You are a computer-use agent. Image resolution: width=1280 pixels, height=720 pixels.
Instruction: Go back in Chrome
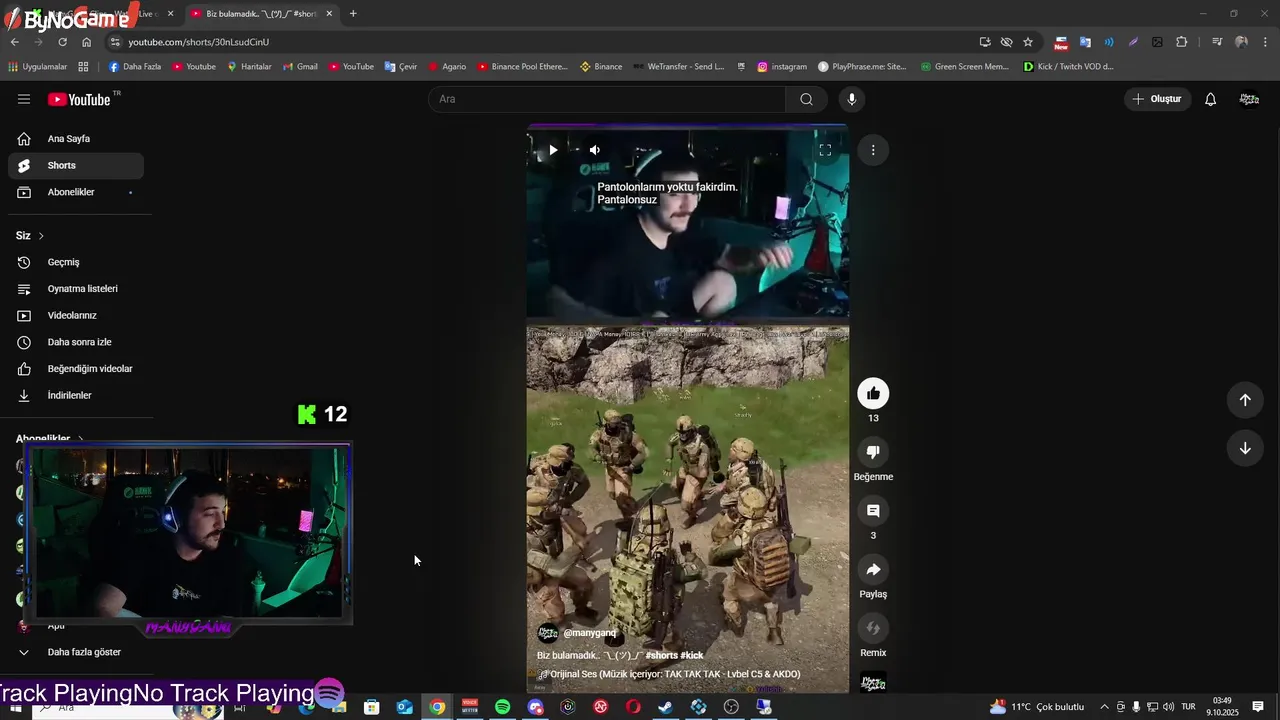click(15, 42)
